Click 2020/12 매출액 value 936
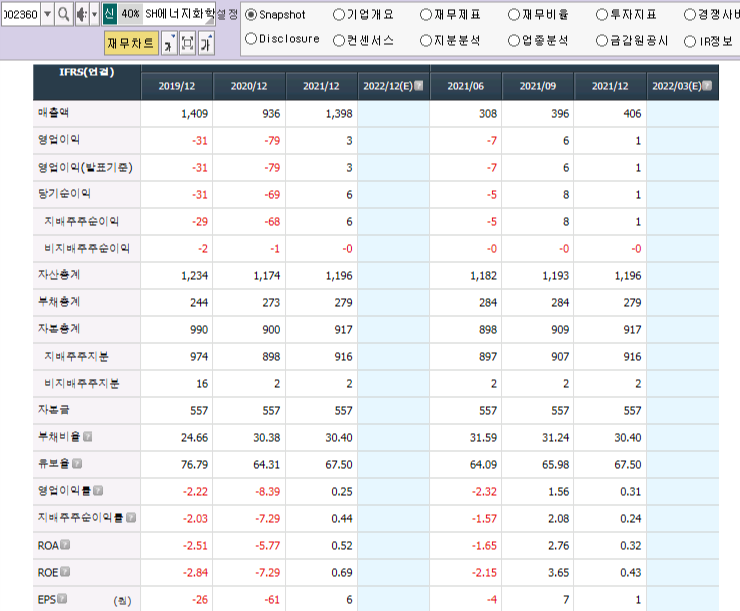 [271, 114]
